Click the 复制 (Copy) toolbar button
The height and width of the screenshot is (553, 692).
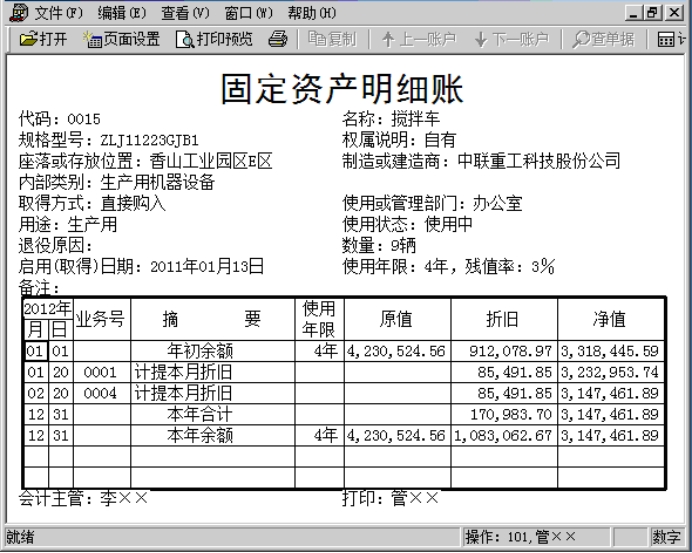click(x=335, y=40)
